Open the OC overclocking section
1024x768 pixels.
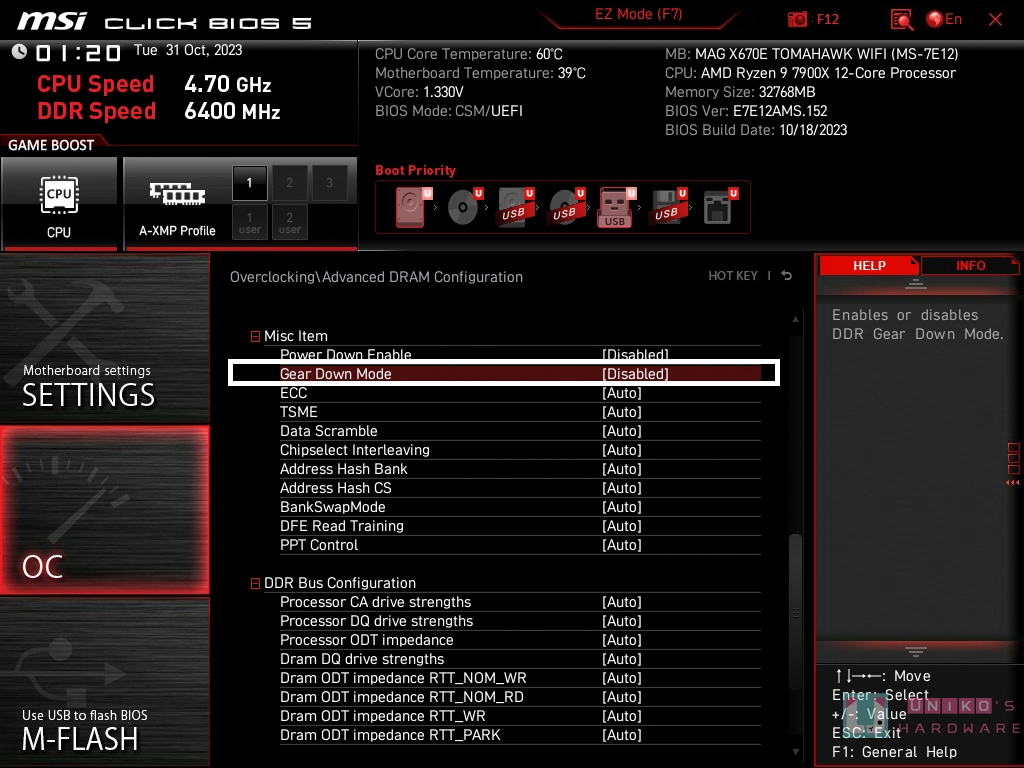click(104, 510)
